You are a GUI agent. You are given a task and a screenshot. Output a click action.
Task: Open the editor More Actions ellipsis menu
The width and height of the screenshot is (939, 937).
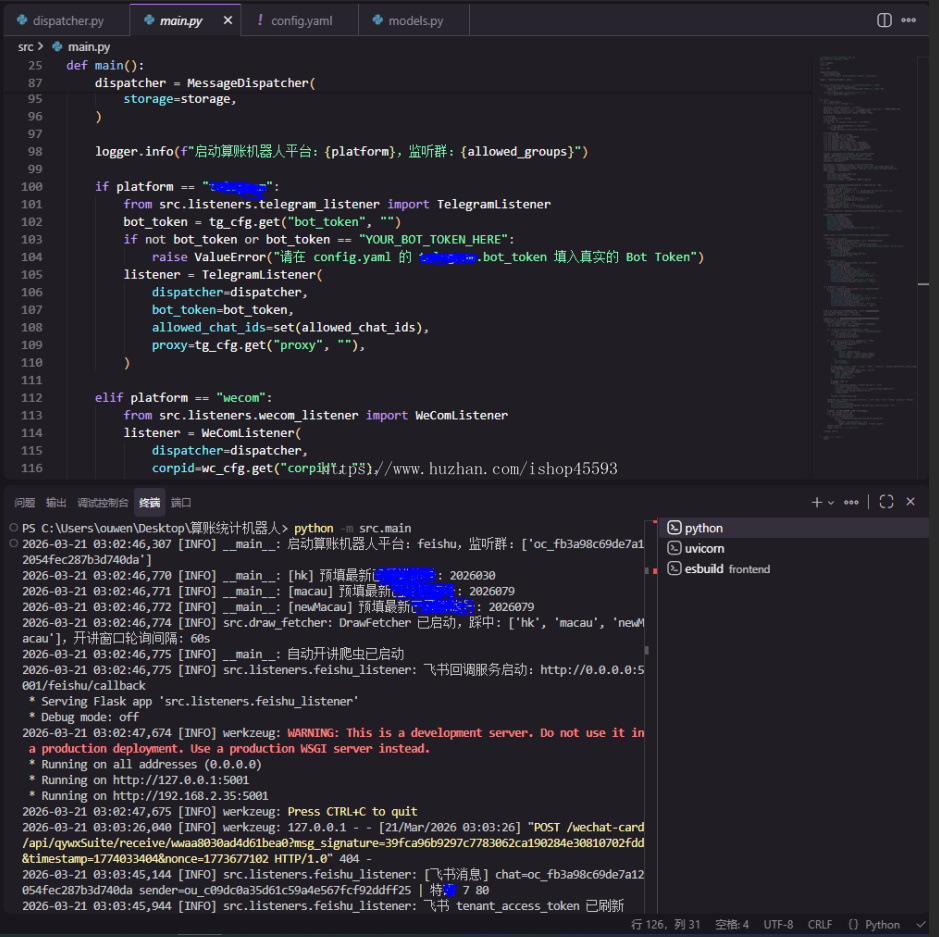click(908, 20)
